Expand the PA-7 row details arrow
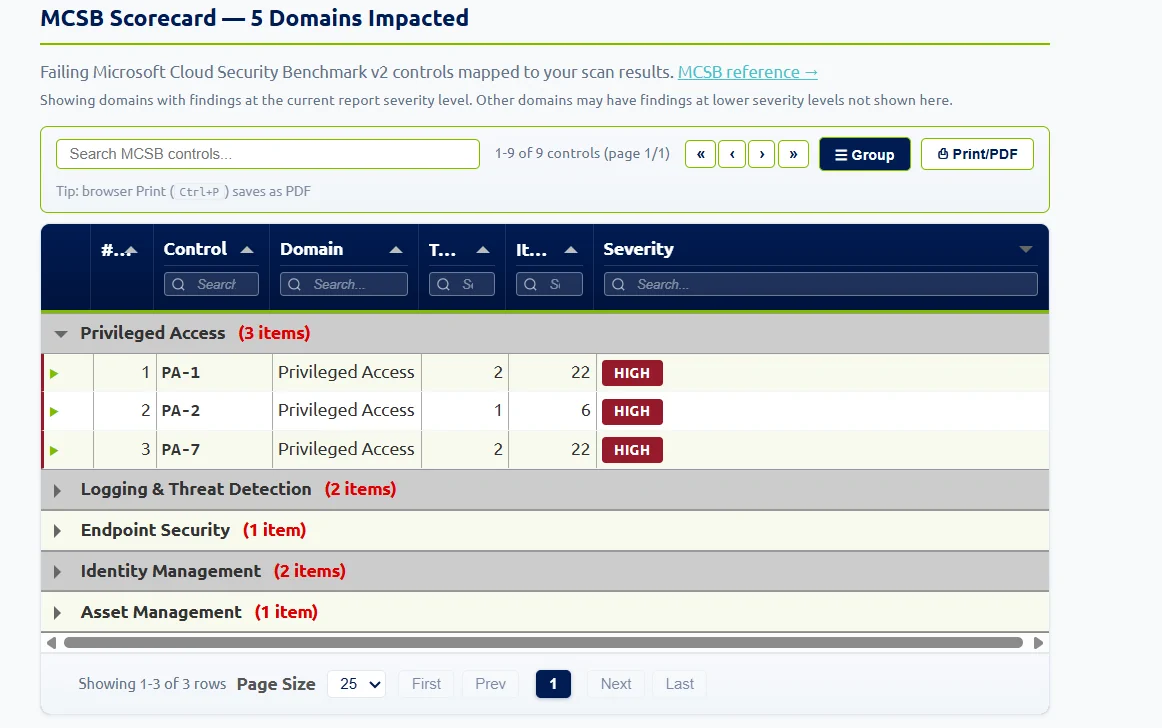The height and width of the screenshot is (728, 1162). [x=54, y=451]
